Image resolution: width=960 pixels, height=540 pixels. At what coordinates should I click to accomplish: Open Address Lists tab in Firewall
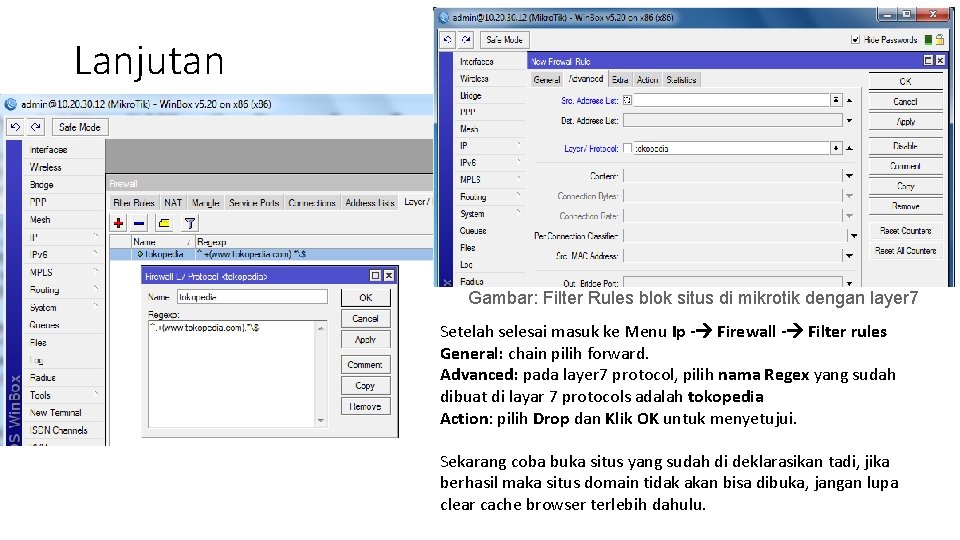(x=370, y=203)
